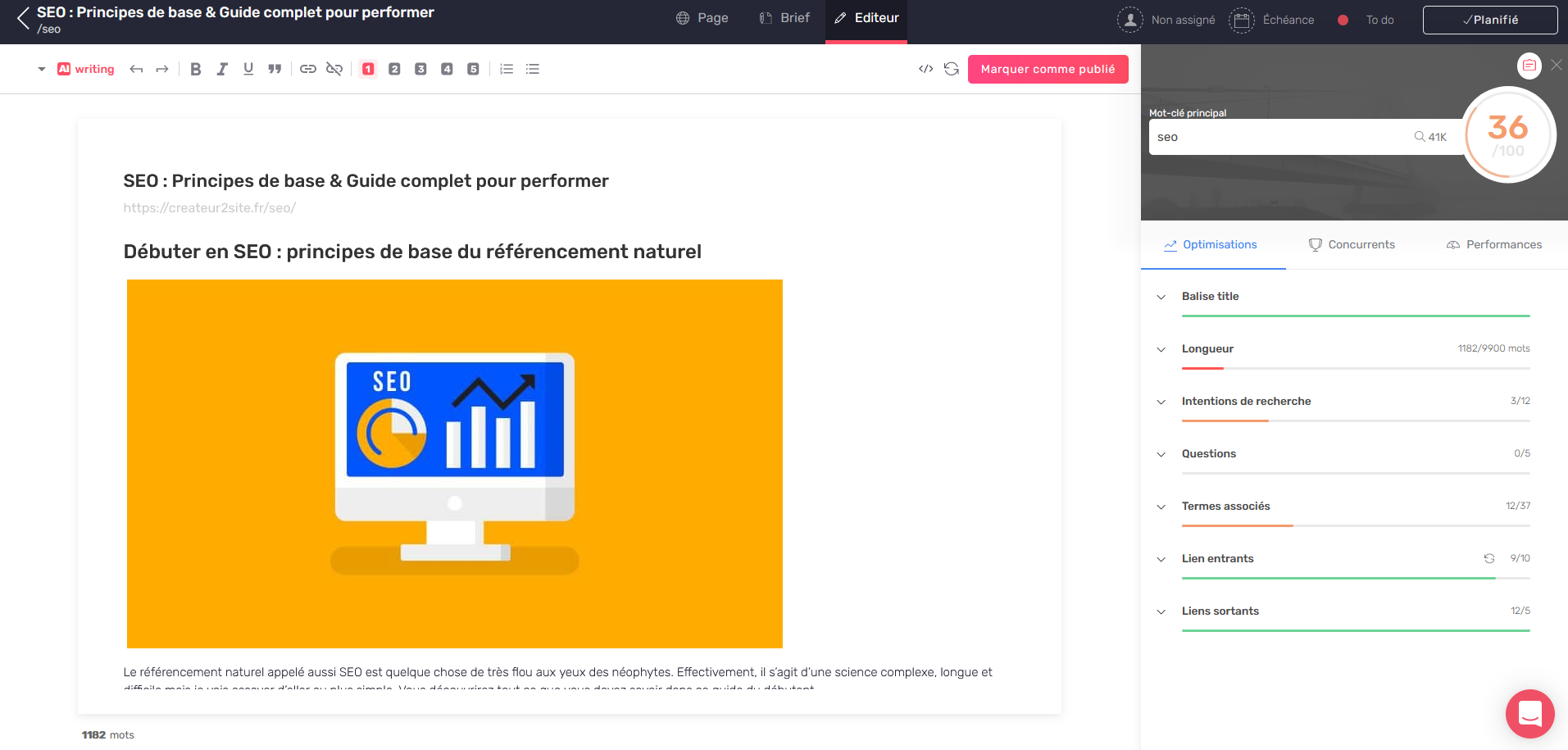Click the Marquer comme publié button
Image resolution: width=1568 pixels, height=750 pixels.
pyautogui.click(x=1048, y=69)
